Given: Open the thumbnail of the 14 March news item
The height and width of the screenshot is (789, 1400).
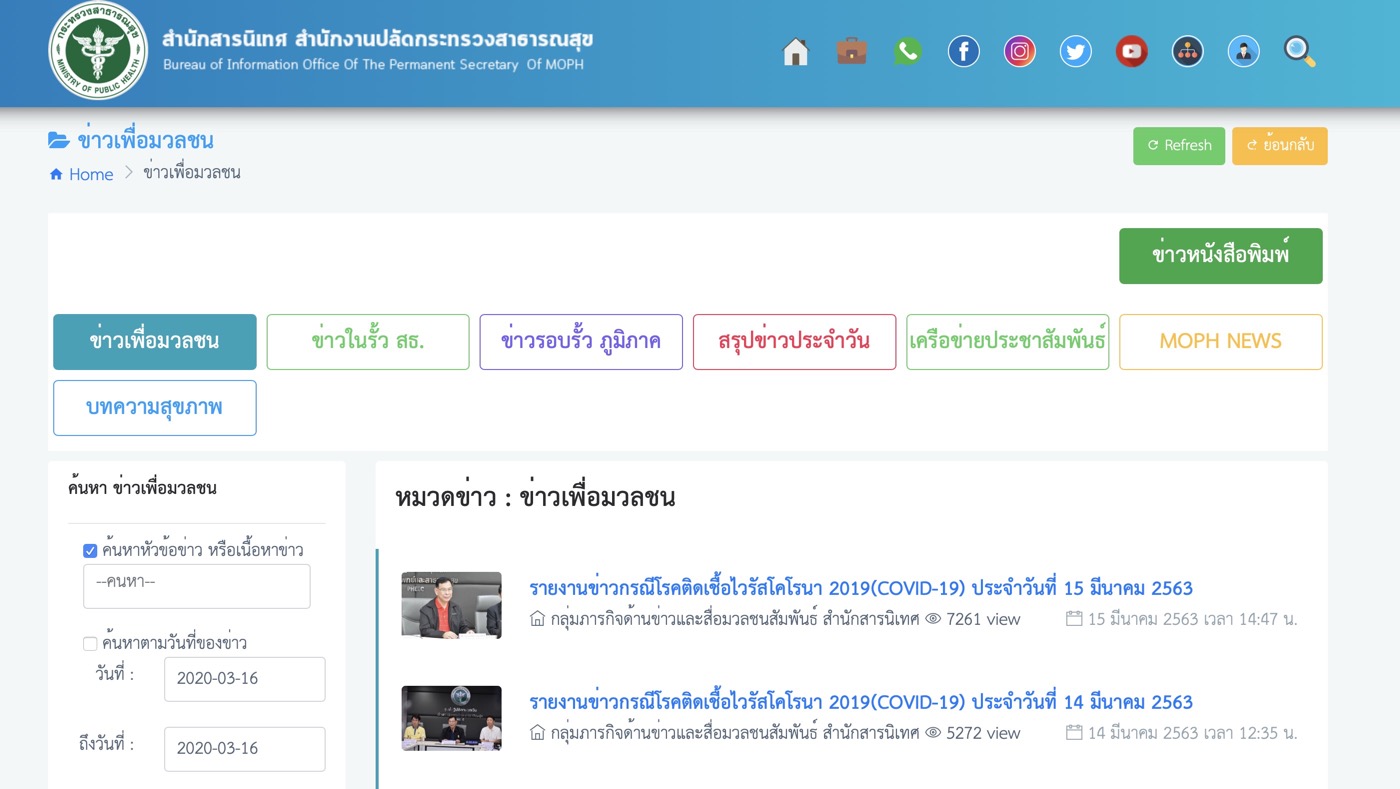Looking at the screenshot, I should 451,718.
